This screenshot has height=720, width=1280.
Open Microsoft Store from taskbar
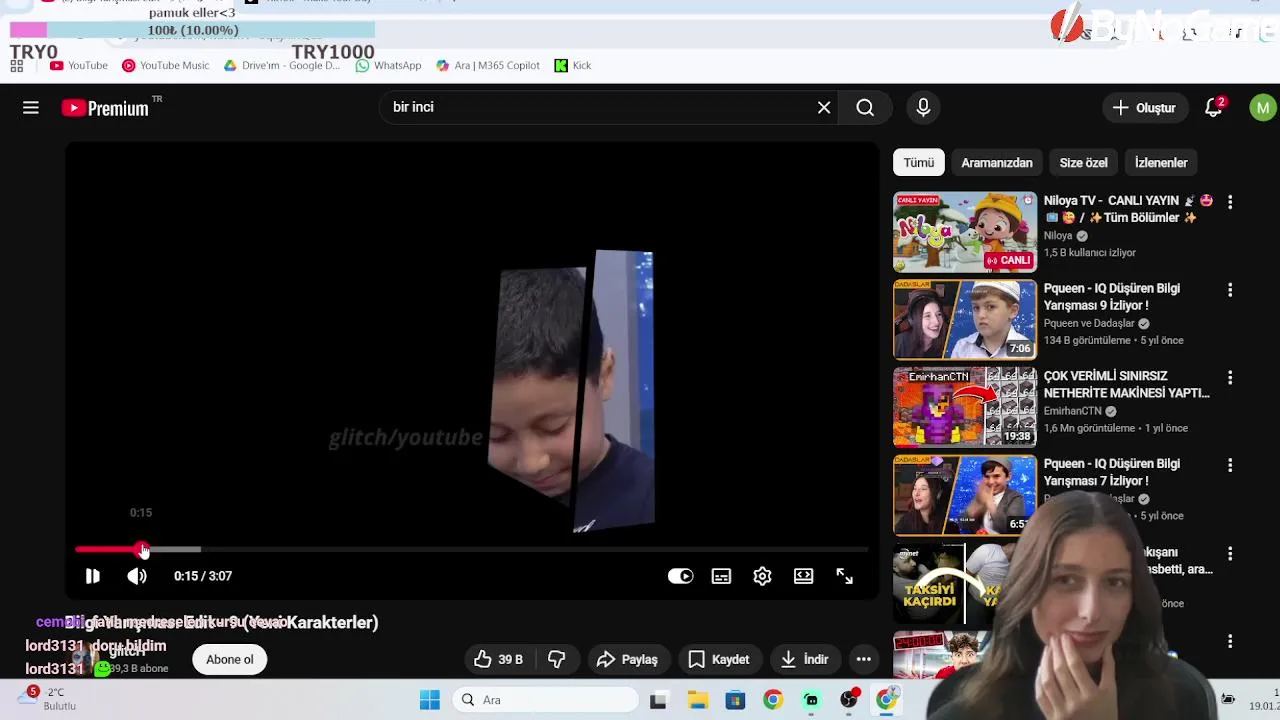tap(735, 700)
